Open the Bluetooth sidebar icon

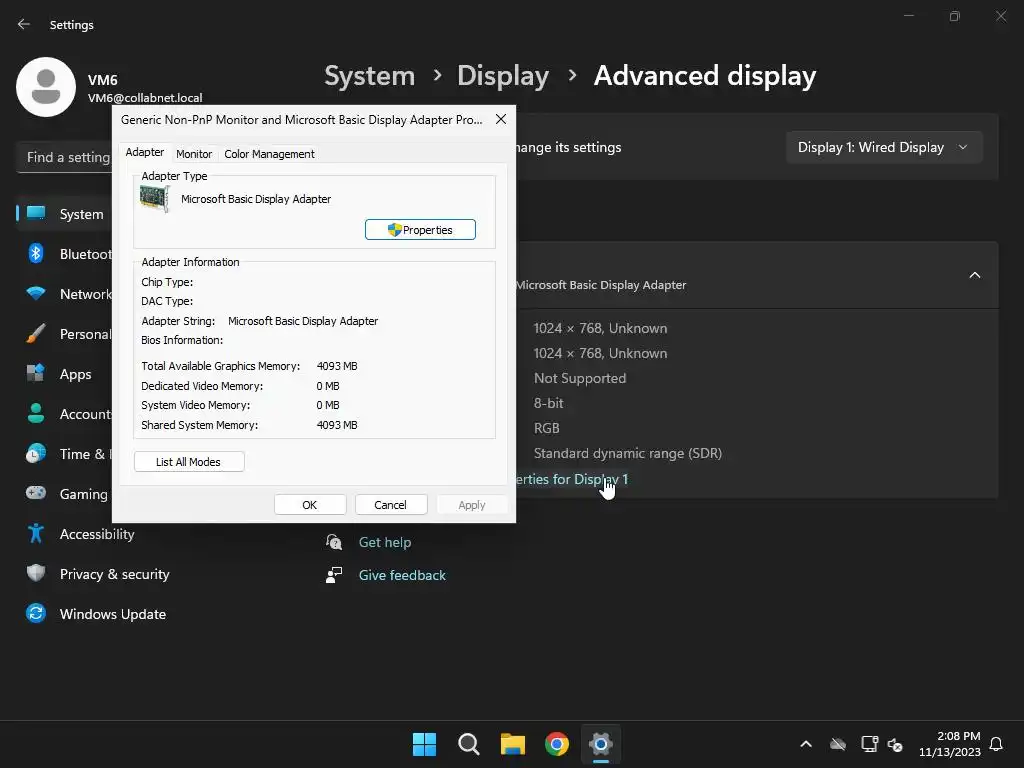pyautogui.click(x=36, y=253)
